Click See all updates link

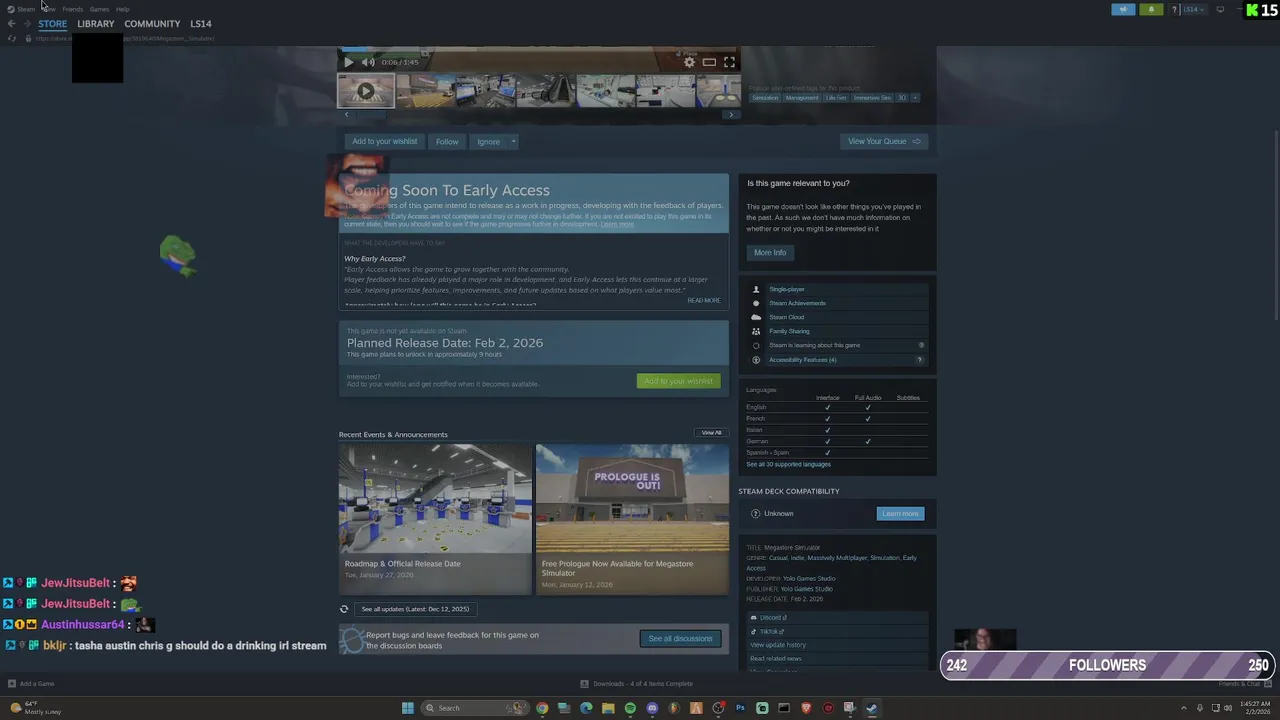point(415,609)
